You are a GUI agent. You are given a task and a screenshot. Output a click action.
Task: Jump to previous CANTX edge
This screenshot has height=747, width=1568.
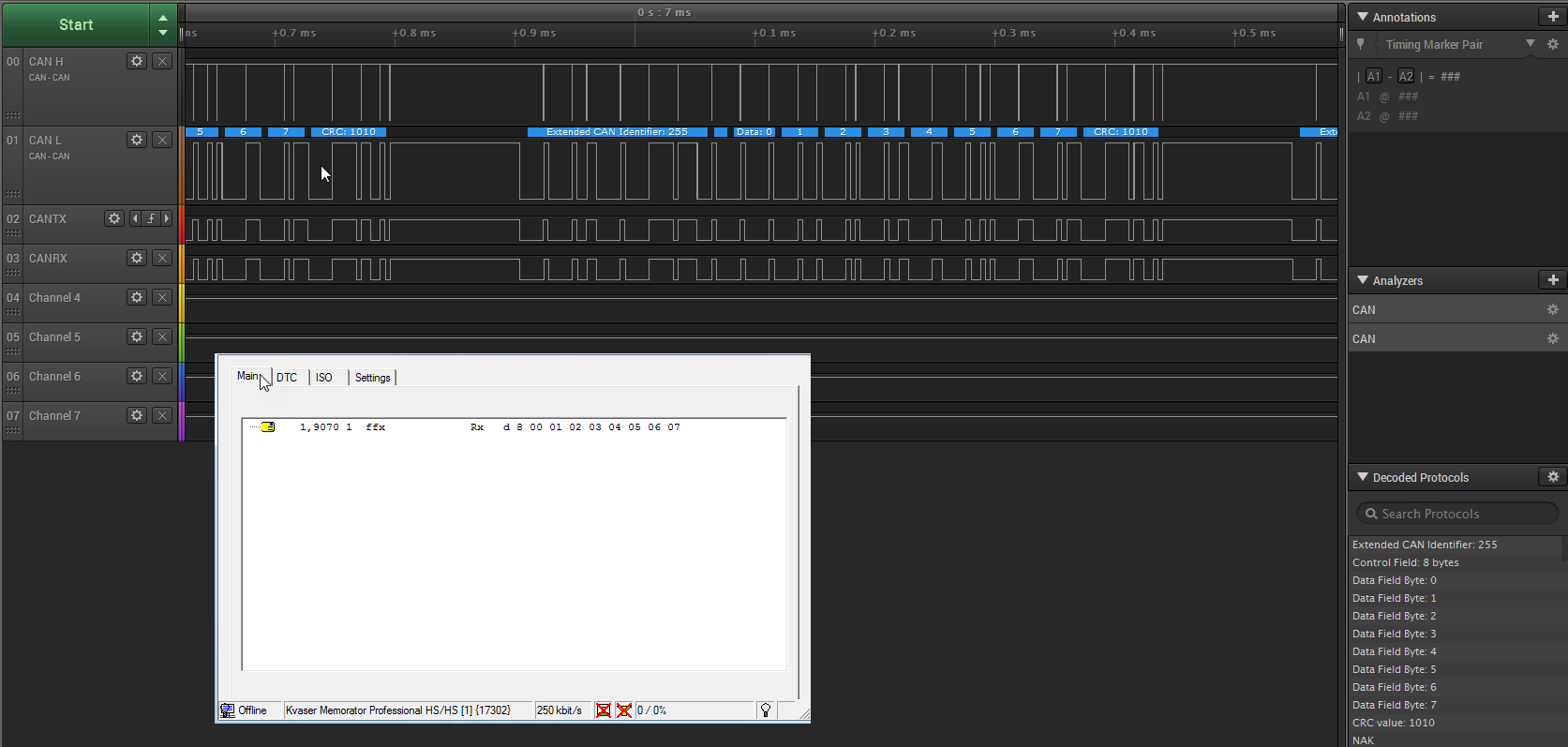[x=135, y=218]
